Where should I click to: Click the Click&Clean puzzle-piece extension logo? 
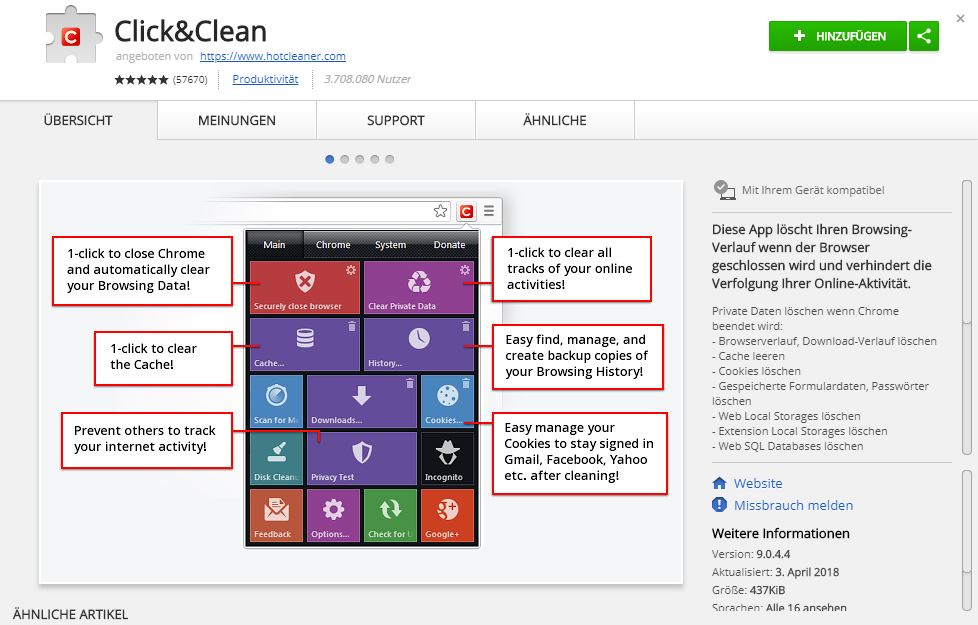pyautogui.click(x=73, y=35)
